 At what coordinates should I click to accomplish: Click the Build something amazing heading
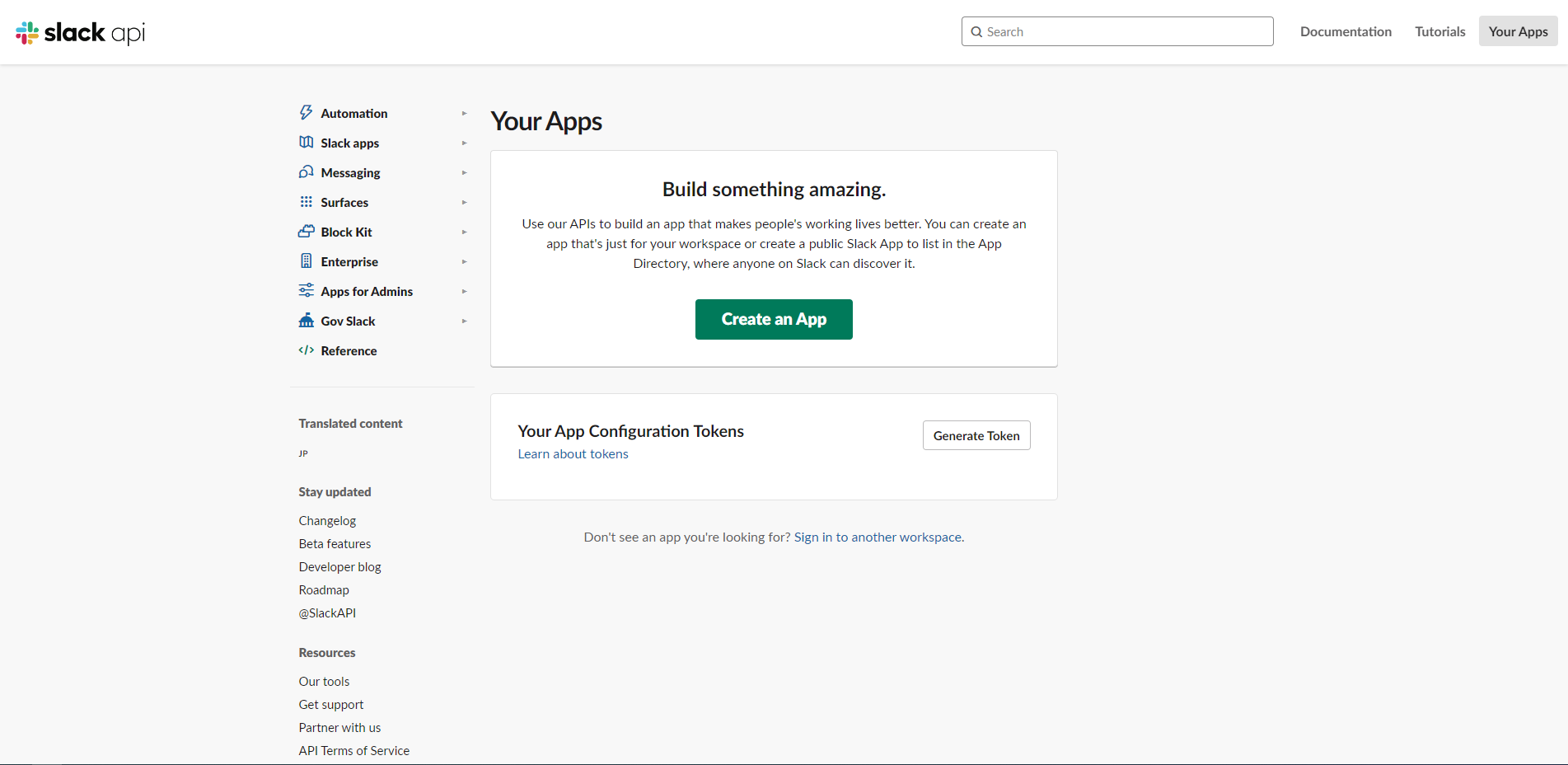pos(774,190)
